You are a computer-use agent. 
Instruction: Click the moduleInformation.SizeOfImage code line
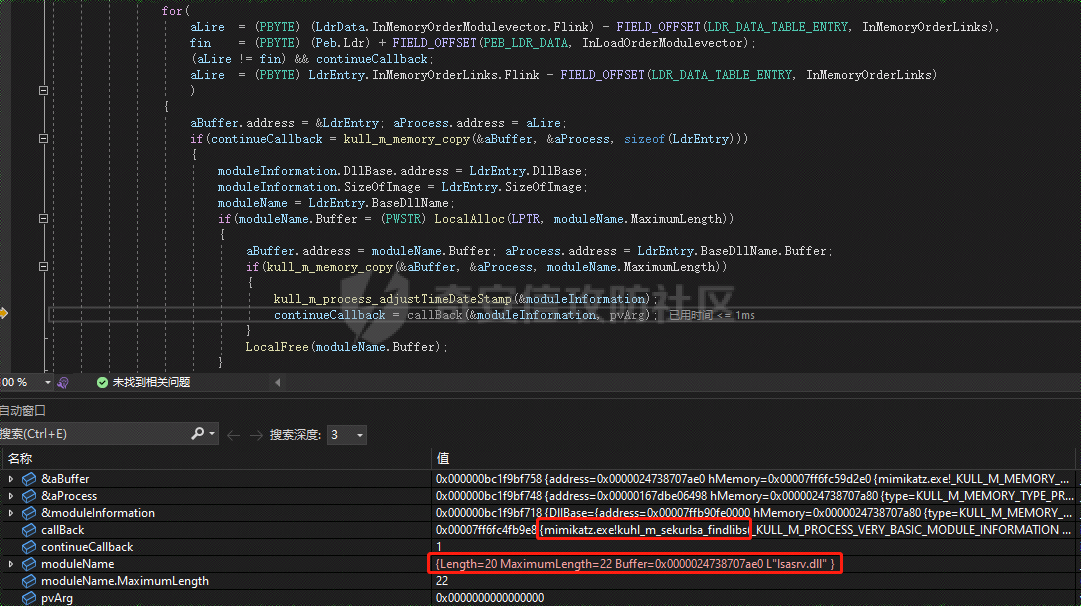point(403,187)
